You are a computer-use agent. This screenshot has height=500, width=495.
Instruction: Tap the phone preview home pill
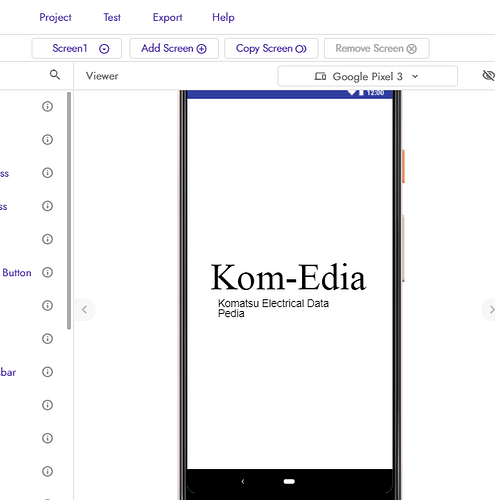pyautogui.click(x=289, y=481)
